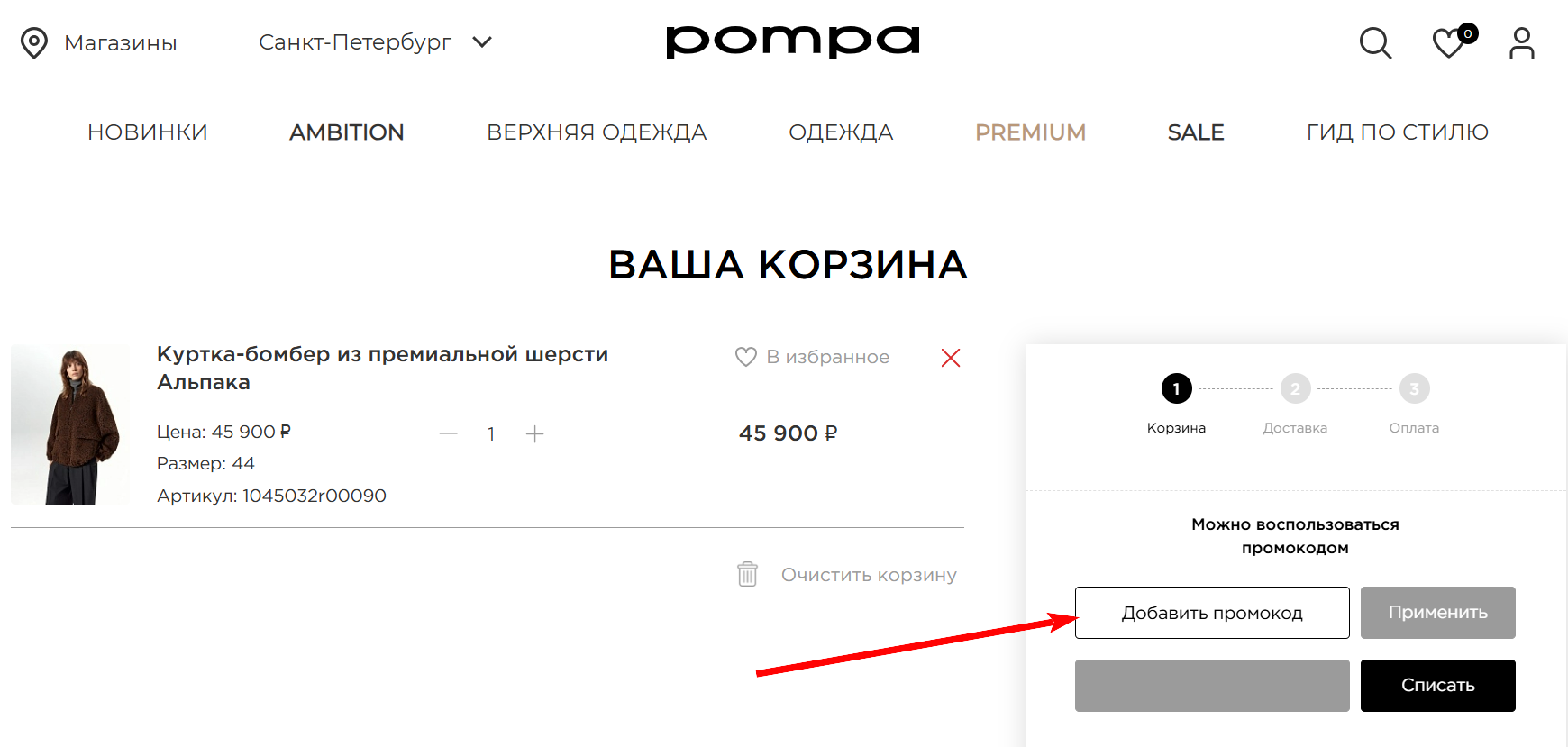Screen dimensions: 1568x747
Task: Add the jacket to favorites via heart icon
Action: point(744,357)
